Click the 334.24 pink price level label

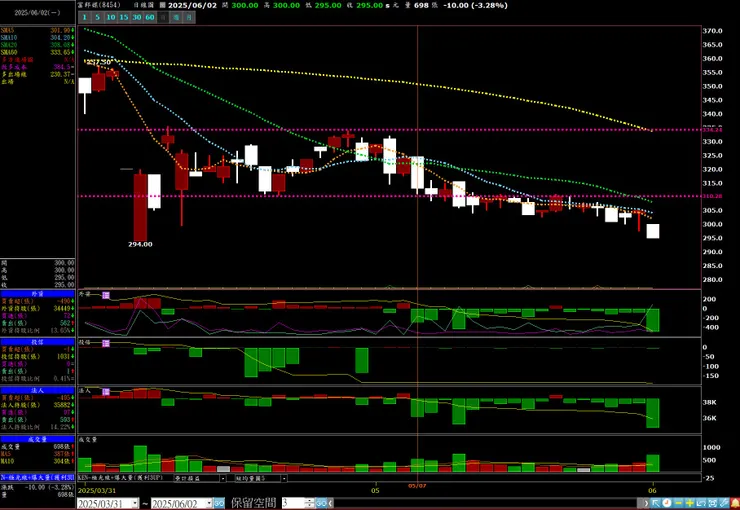[x=713, y=129]
